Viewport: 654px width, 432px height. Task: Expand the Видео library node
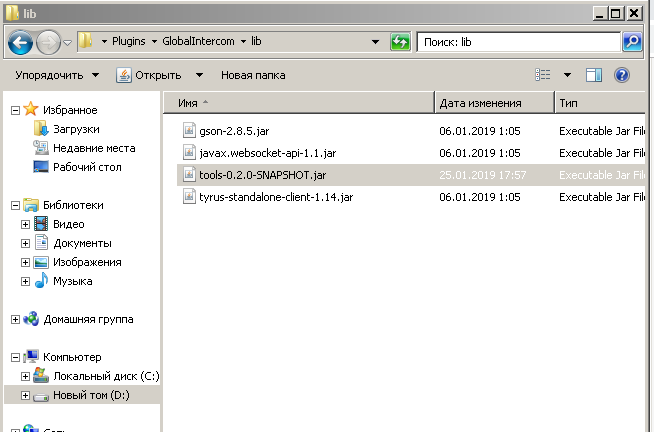(x=27, y=224)
